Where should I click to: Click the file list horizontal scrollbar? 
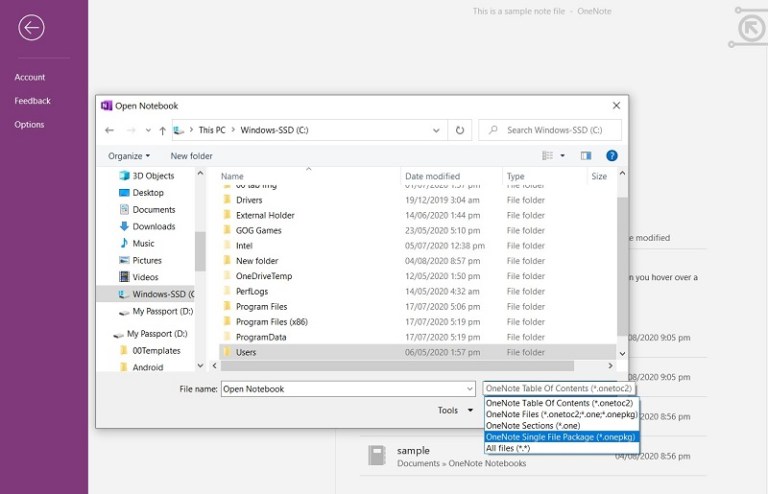click(397, 366)
